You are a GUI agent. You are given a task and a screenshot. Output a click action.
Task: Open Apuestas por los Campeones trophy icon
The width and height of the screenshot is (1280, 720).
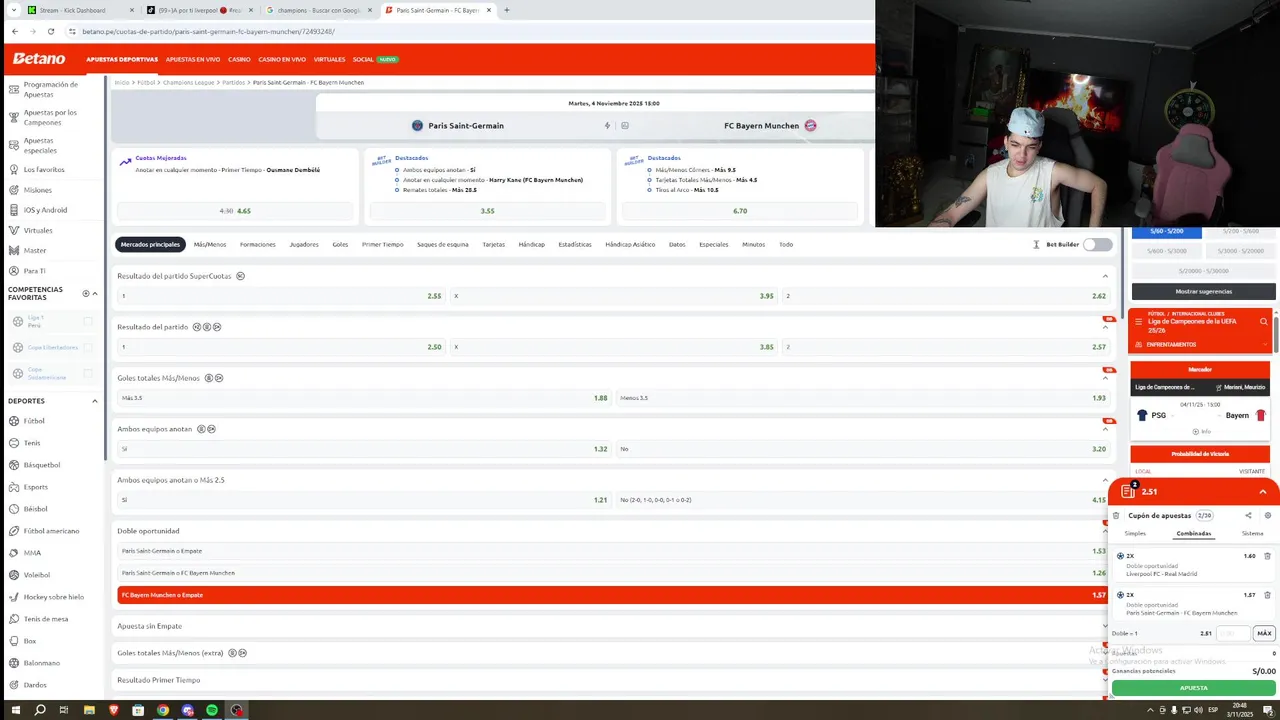(x=14, y=117)
